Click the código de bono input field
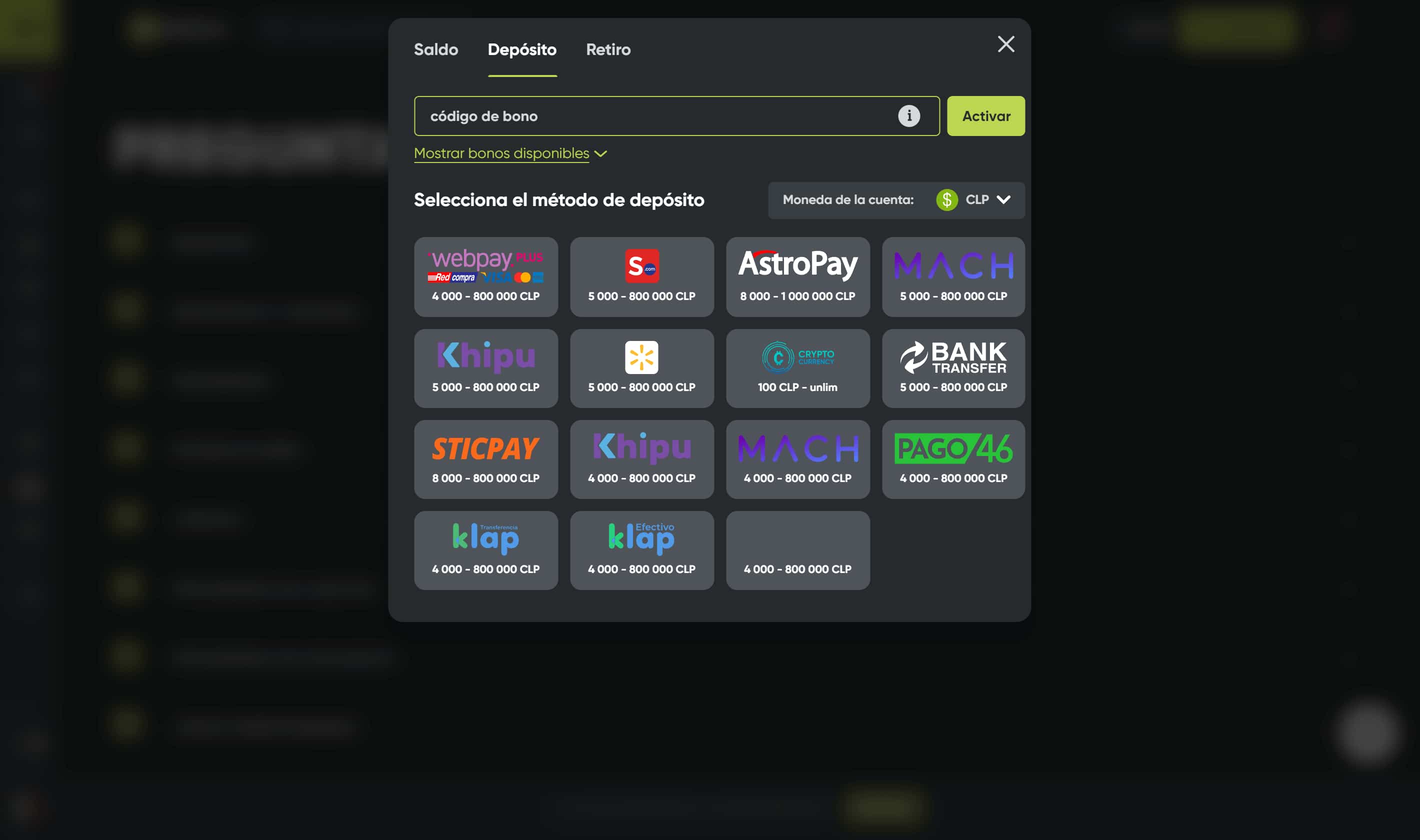Viewport: 1420px width, 840px height. (x=677, y=116)
